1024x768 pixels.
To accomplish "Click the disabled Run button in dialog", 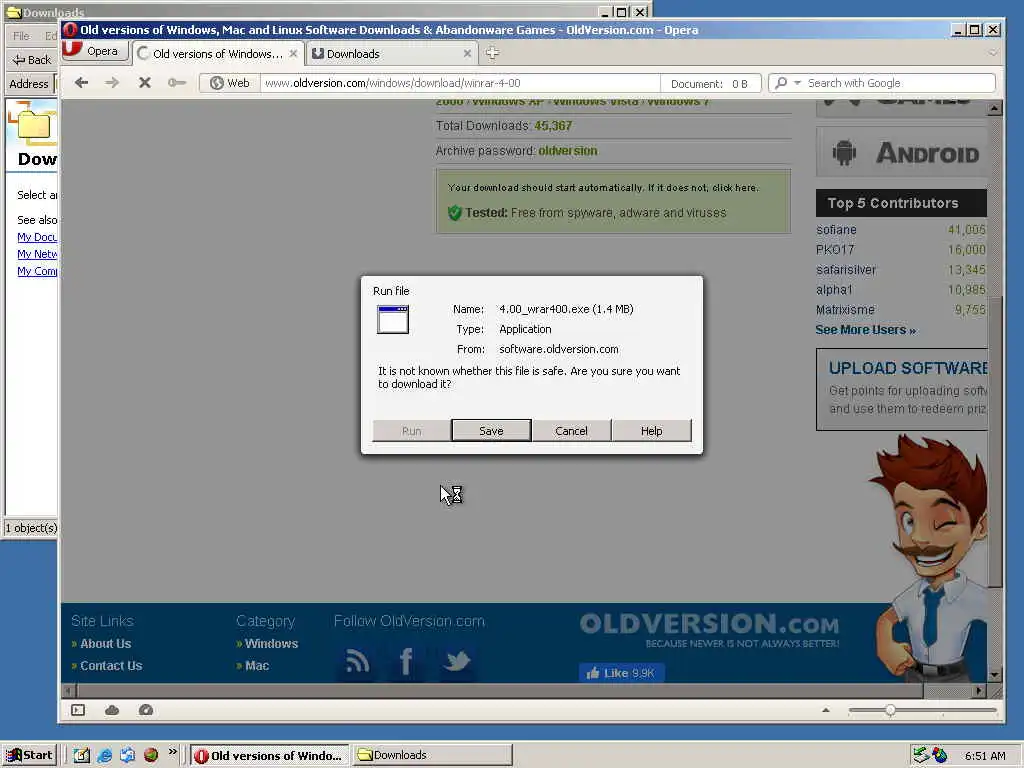I will tap(411, 430).
